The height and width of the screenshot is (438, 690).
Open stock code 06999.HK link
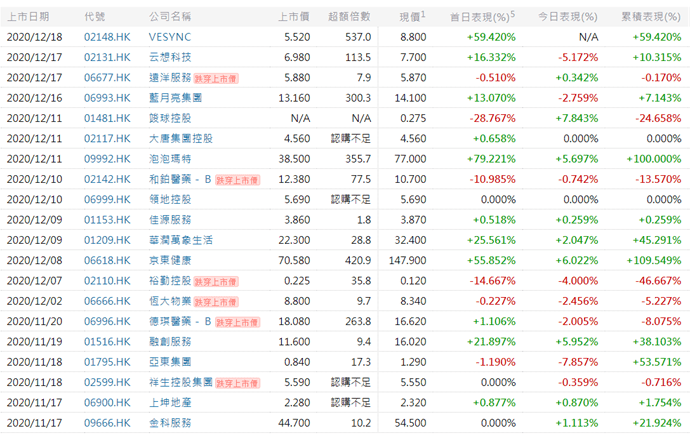107,199
